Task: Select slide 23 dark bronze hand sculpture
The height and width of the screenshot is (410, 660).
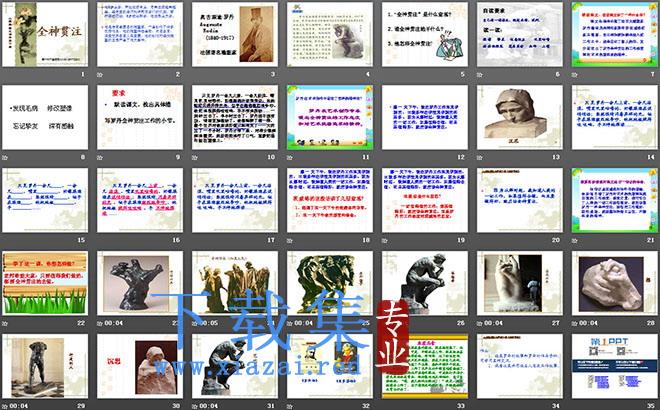Action: point(140,283)
